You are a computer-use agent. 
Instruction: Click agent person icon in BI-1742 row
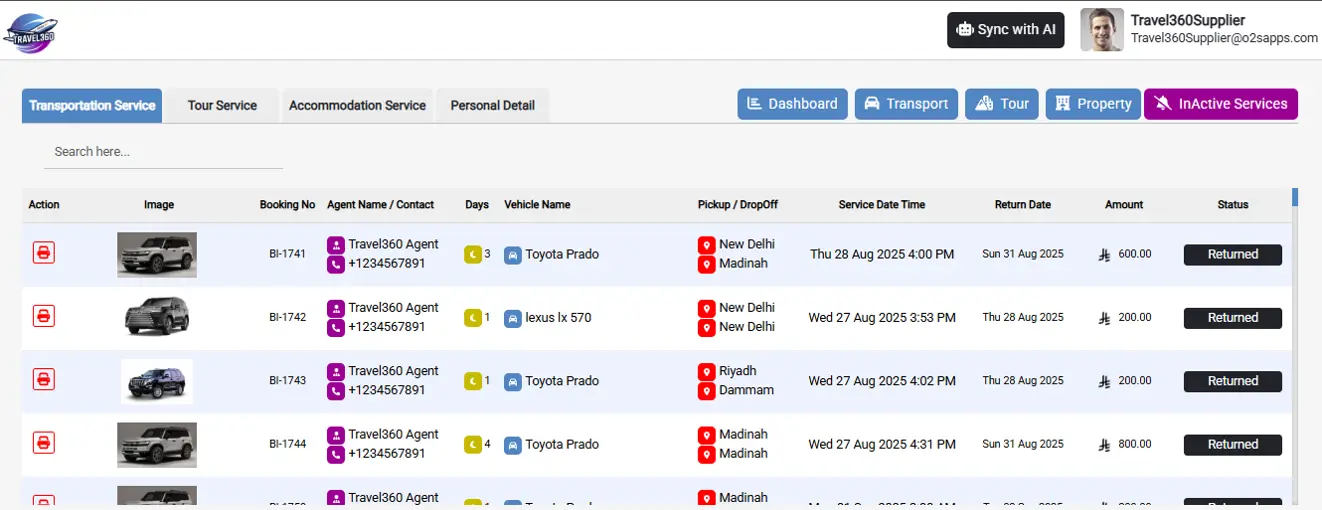click(x=336, y=308)
